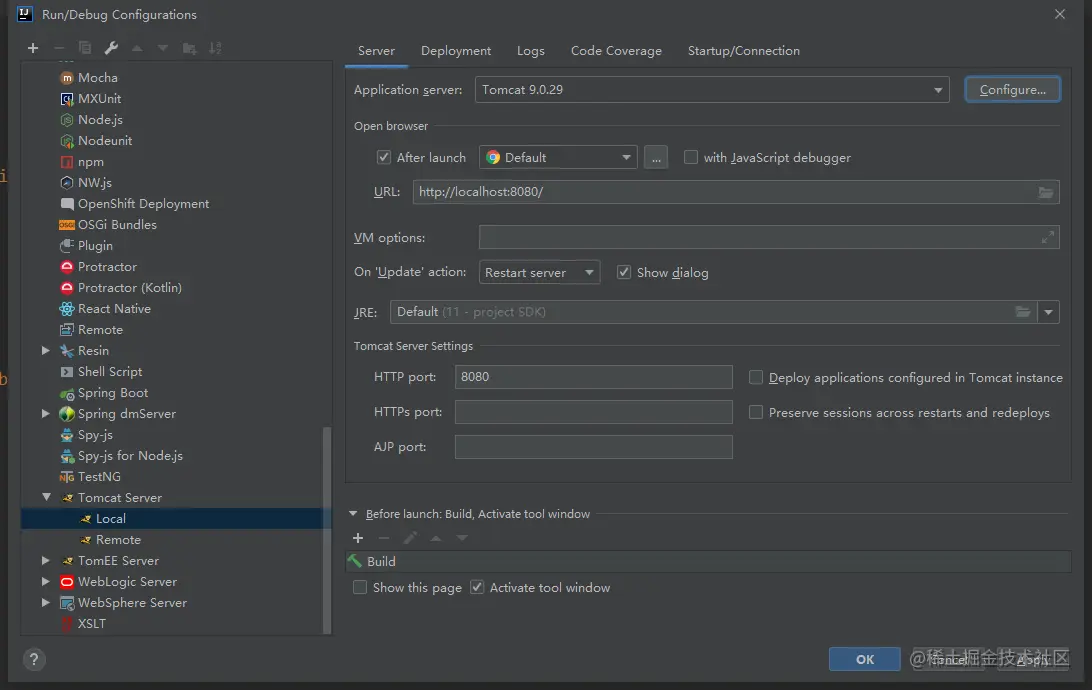Collapse the Before launch section

coord(353,514)
